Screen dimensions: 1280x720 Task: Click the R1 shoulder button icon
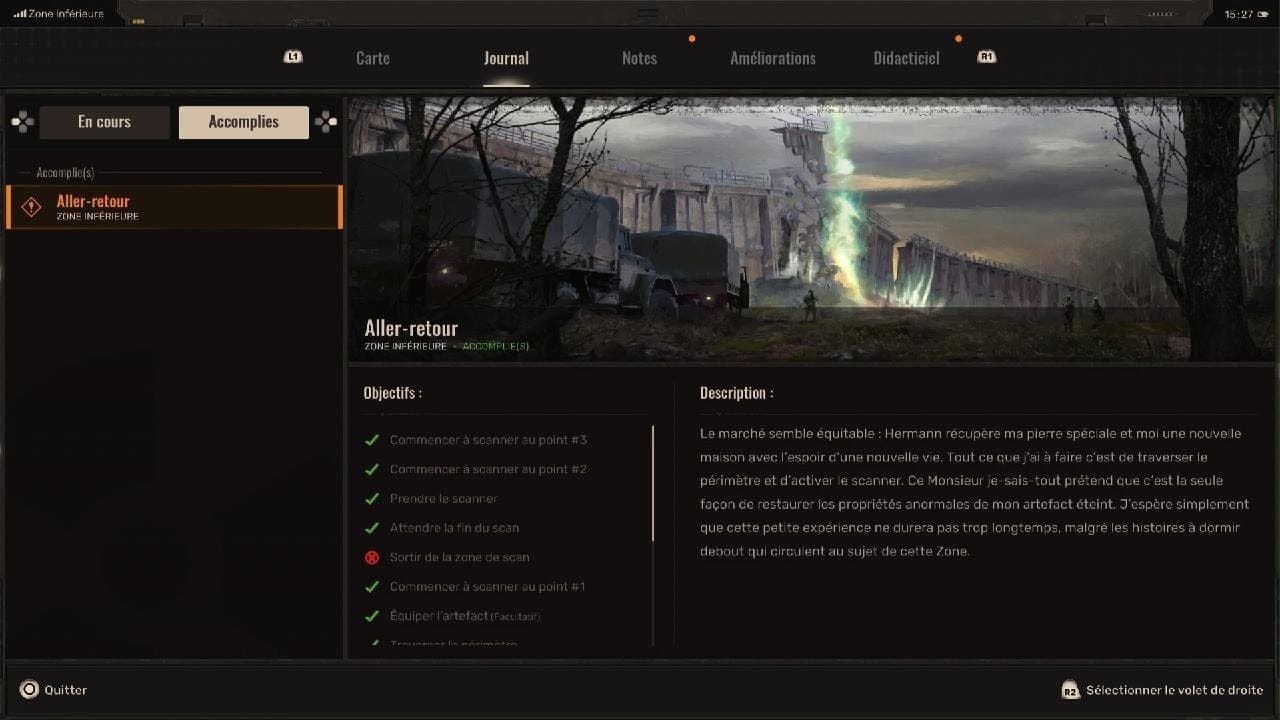986,57
